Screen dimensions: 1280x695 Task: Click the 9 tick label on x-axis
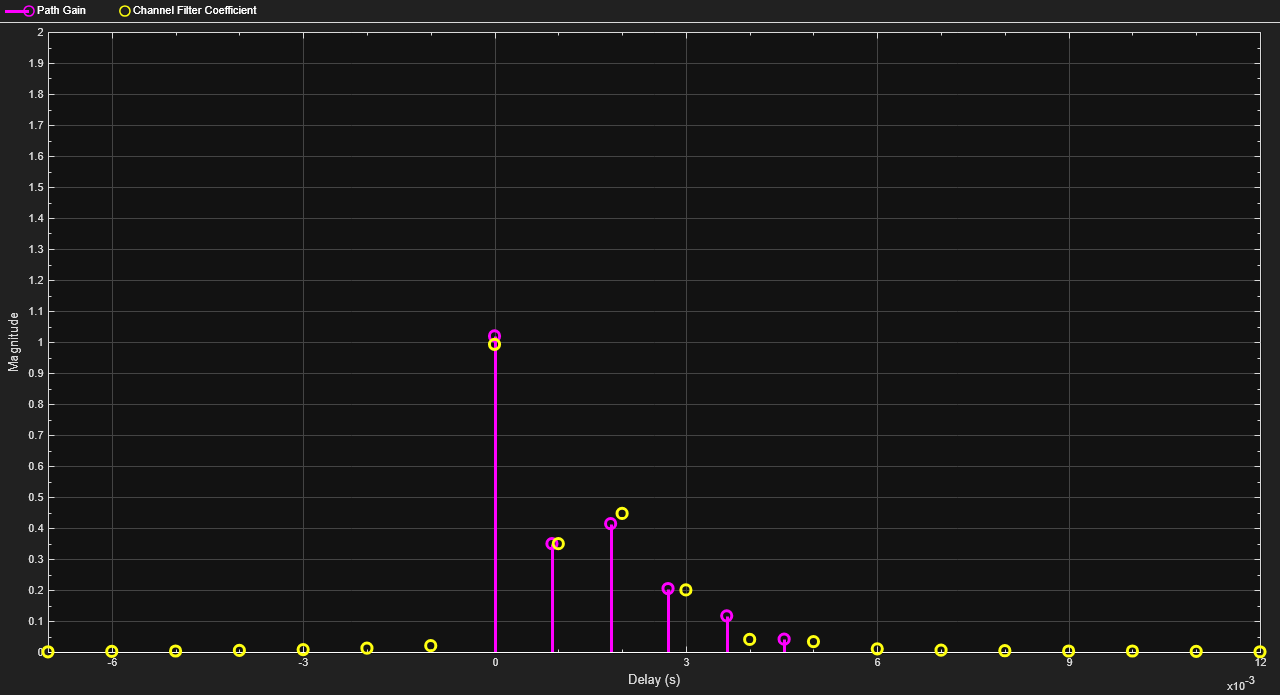[x=1069, y=663]
